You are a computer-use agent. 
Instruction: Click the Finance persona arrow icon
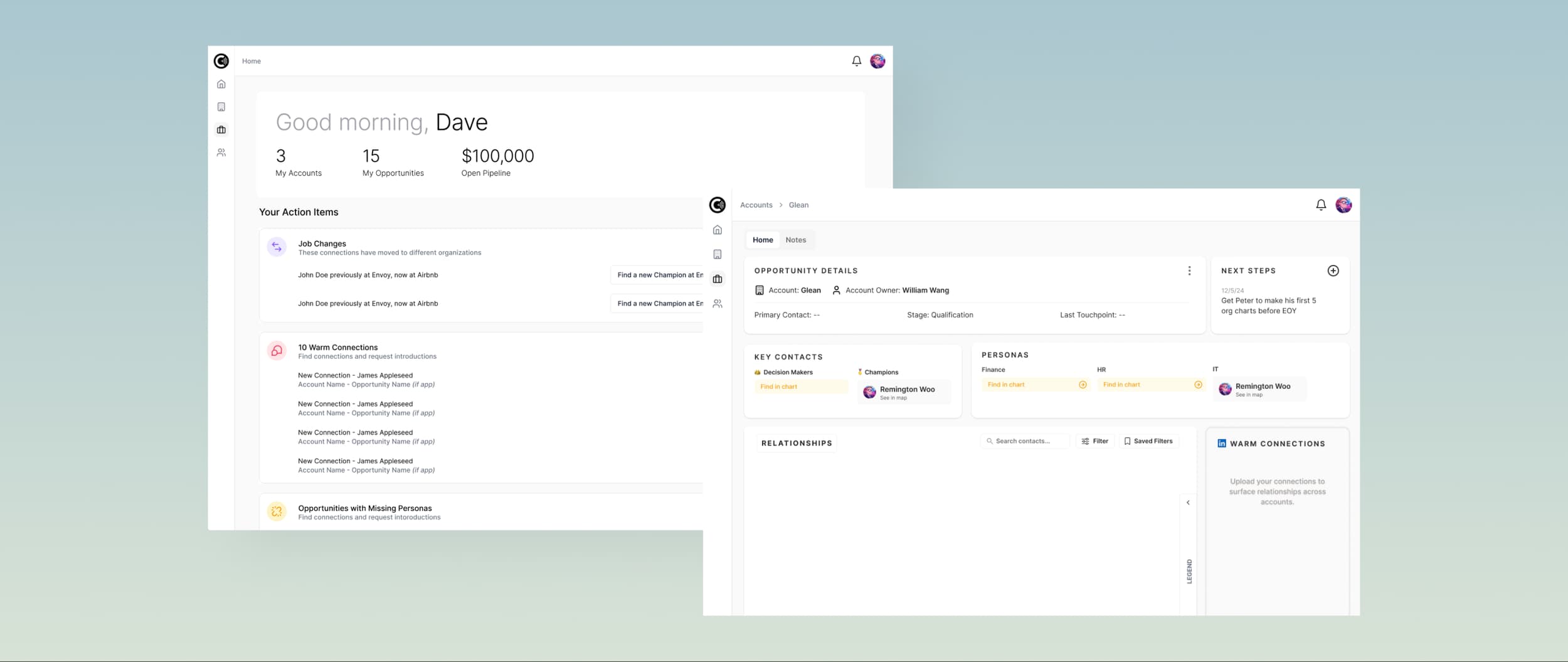coord(1082,385)
